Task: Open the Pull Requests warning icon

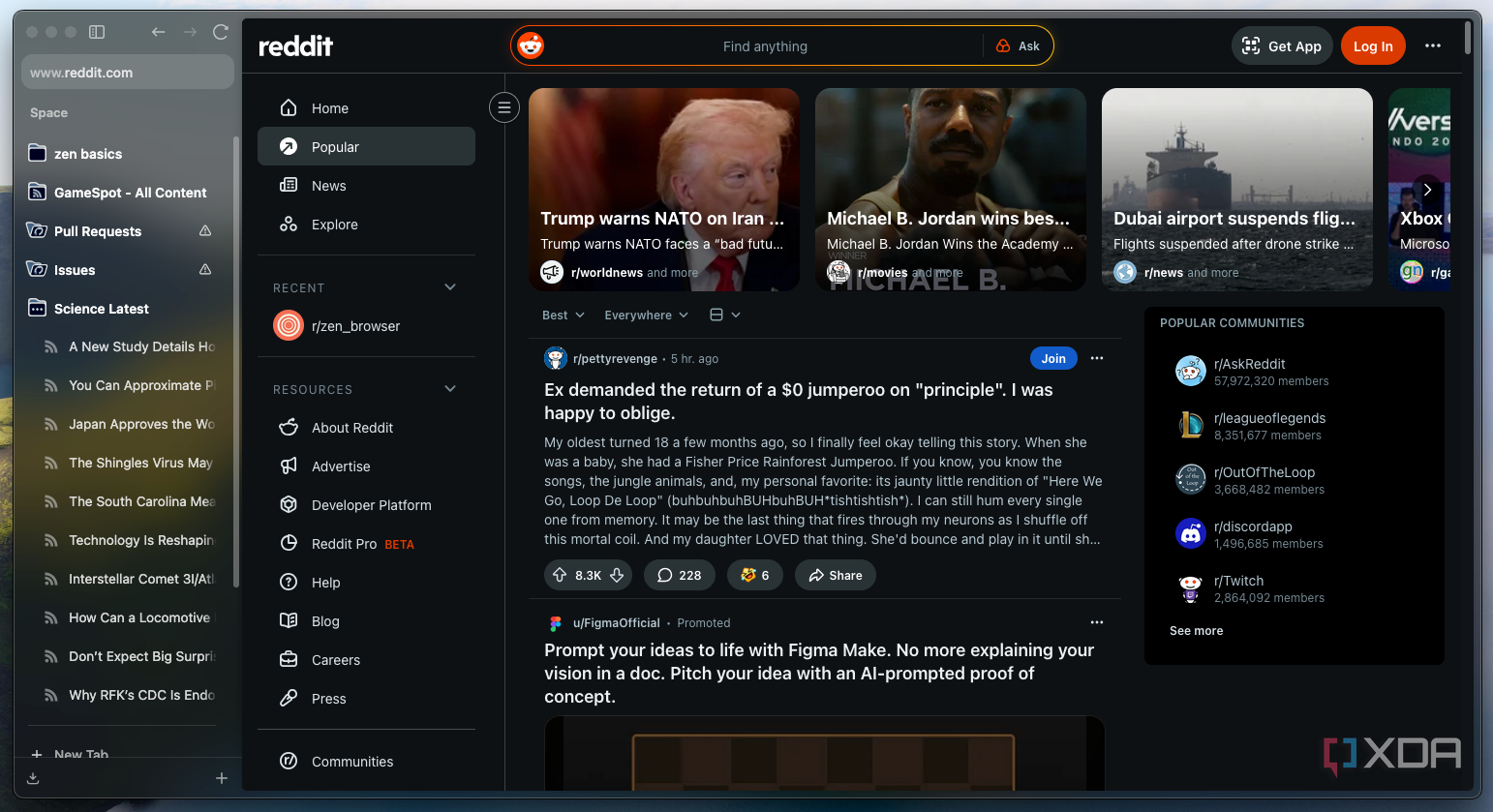Action: coord(205,230)
